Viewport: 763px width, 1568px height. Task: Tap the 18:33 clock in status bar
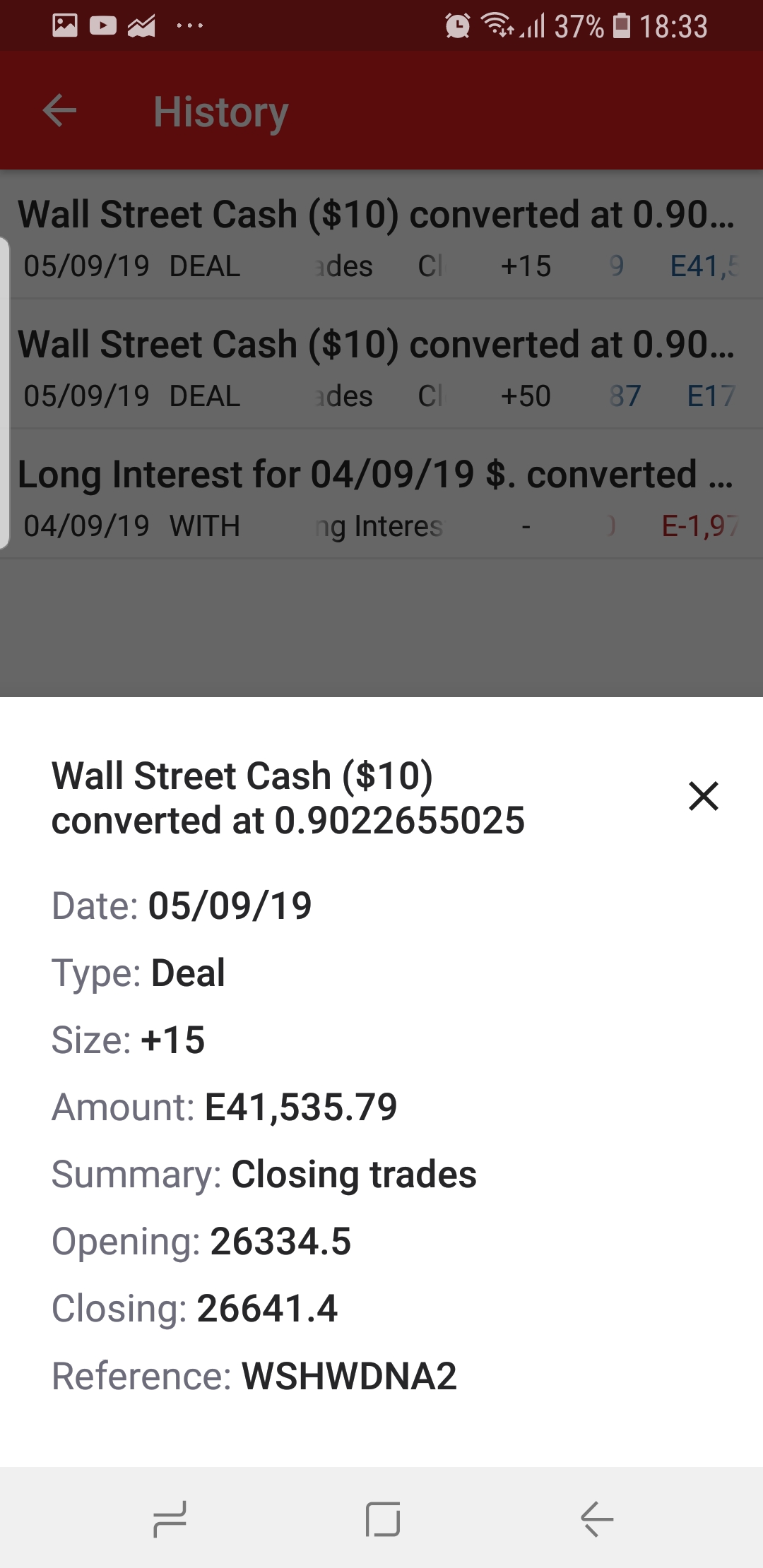pos(673,27)
